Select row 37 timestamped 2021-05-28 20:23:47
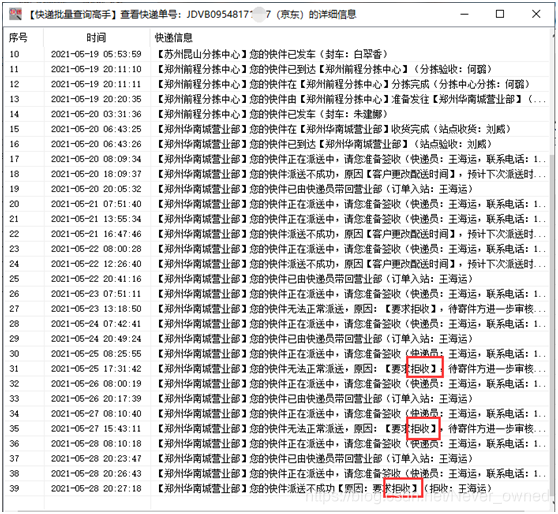 point(276,458)
